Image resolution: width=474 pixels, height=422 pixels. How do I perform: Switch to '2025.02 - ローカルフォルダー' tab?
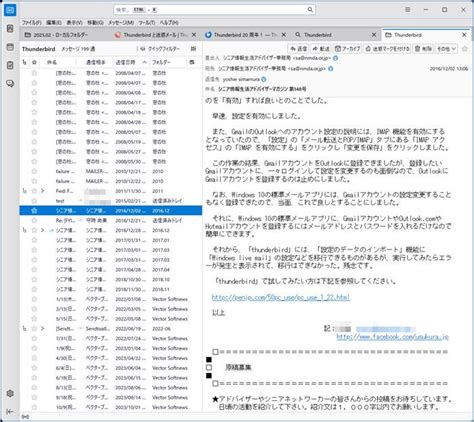(x=65, y=35)
